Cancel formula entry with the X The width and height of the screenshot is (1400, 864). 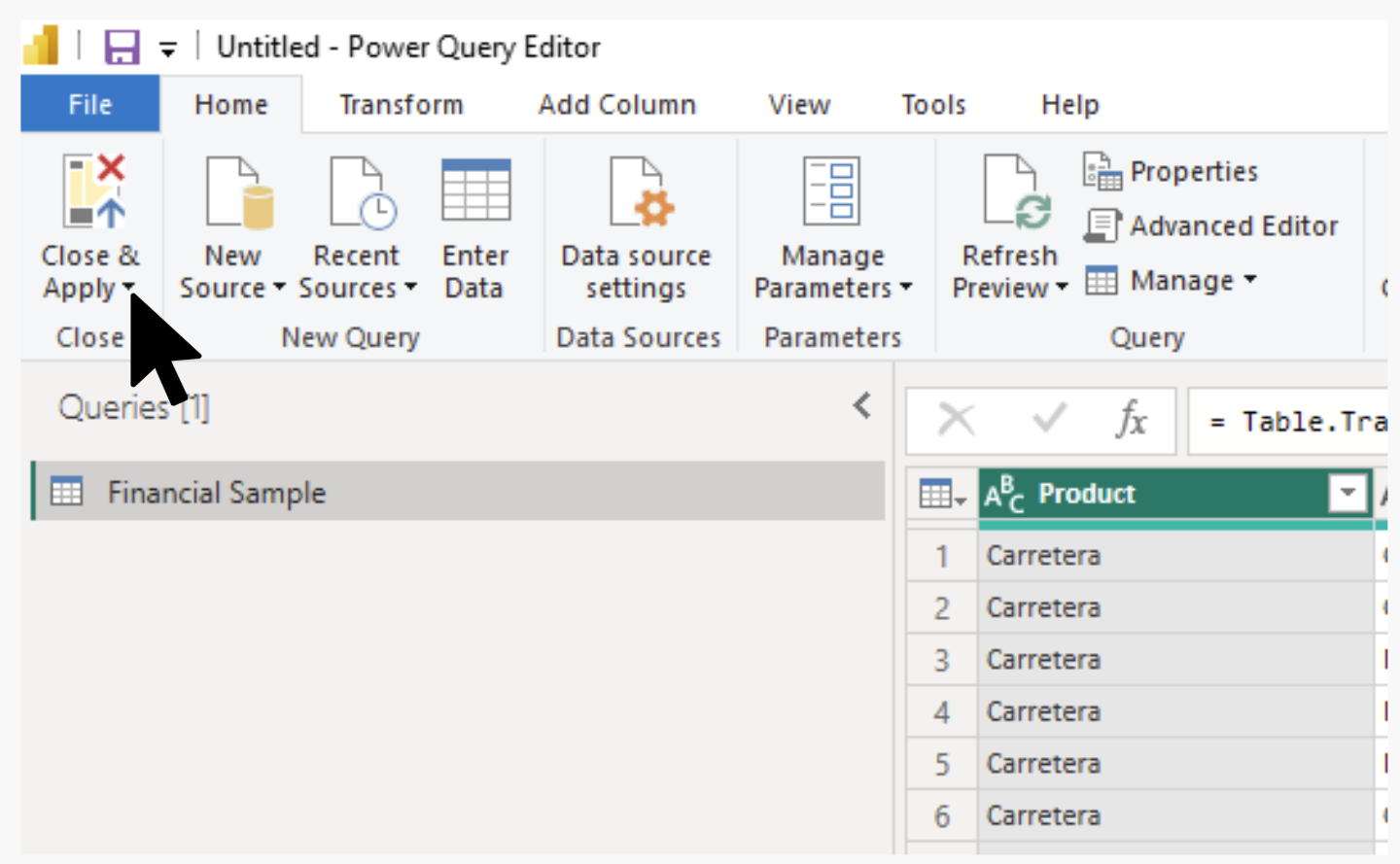[x=958, y=420]
